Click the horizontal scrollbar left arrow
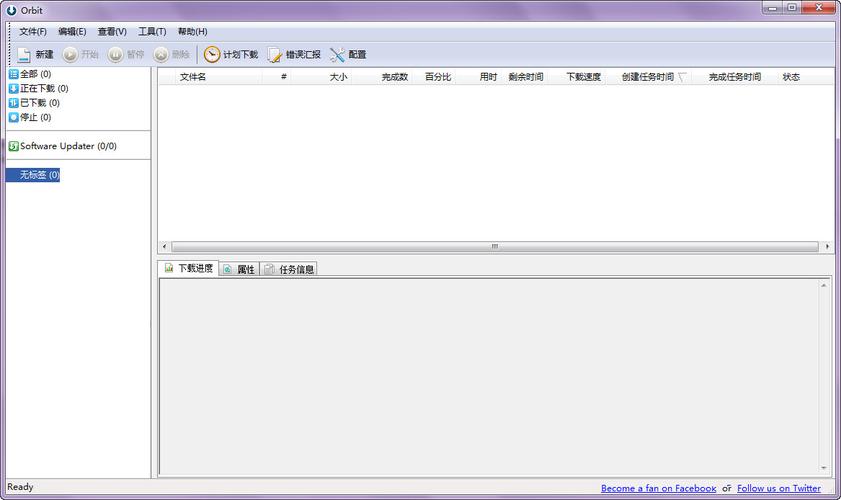841x500 pixels. click(x=164, y=247)
